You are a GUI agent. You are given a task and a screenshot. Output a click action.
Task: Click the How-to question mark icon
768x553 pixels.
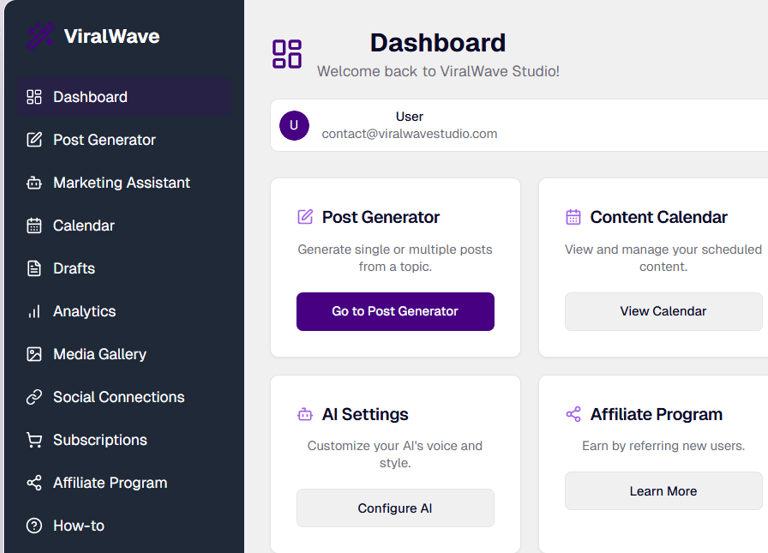34,526
